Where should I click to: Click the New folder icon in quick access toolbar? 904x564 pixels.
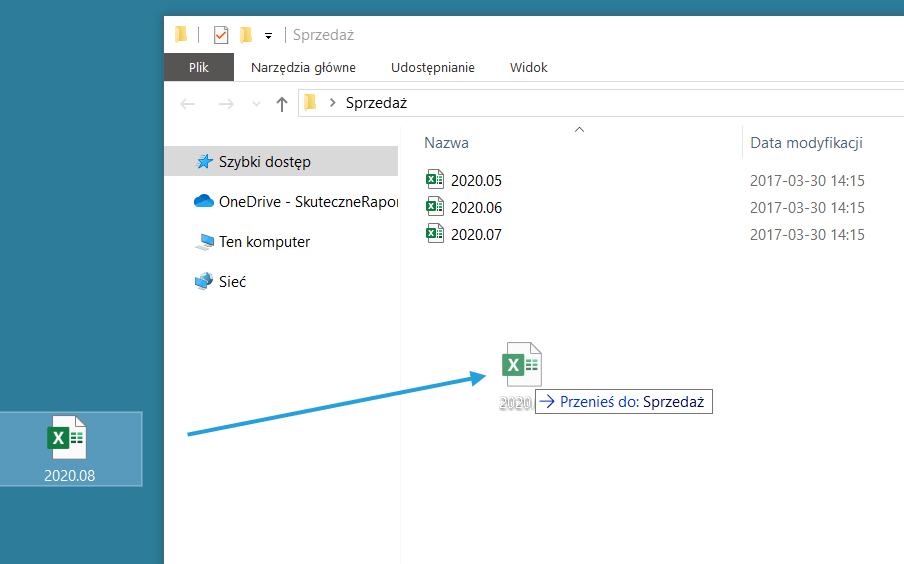[x=246, y=35]
